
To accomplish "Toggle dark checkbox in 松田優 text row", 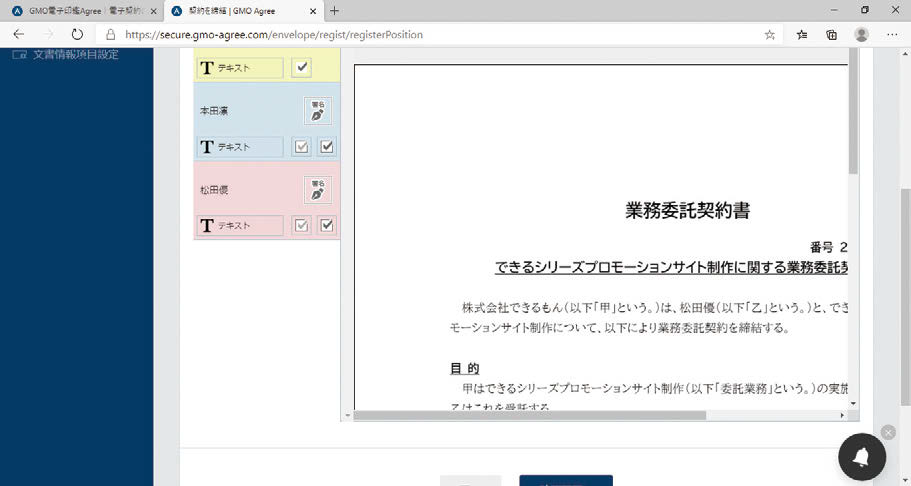I will [x=327, y=226].
